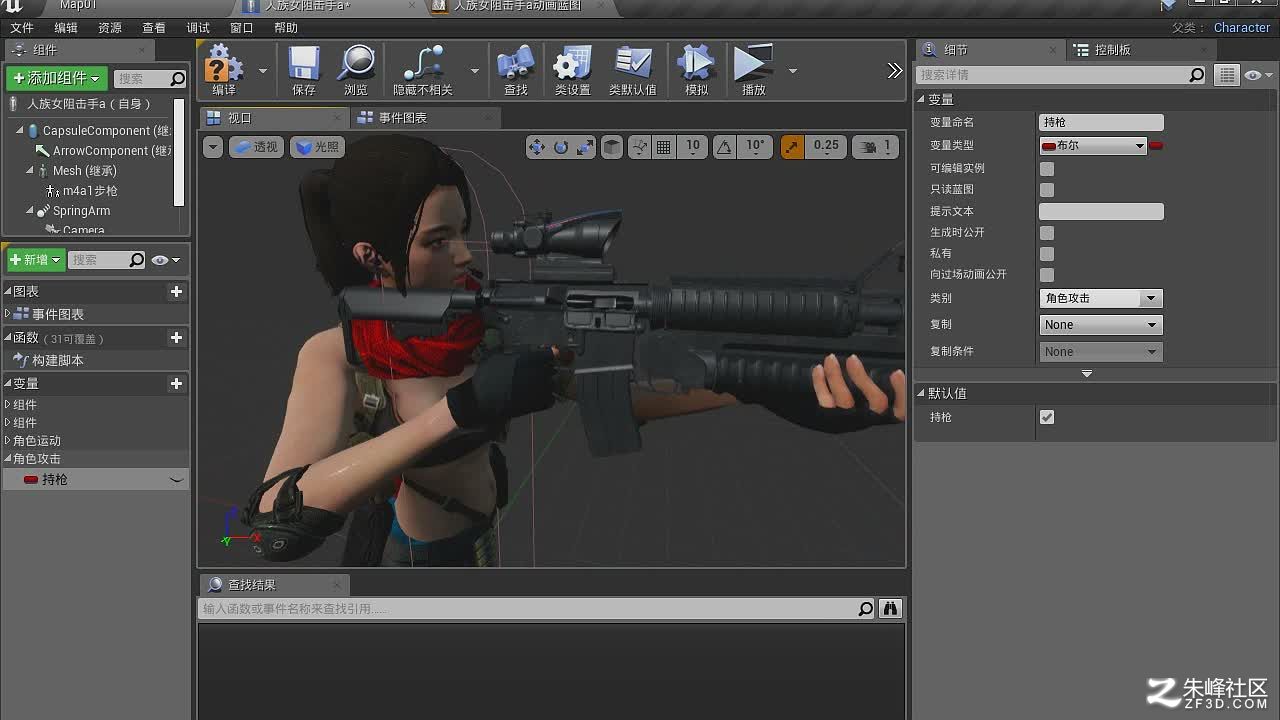Viewport: 1280px width, 720px height.
Task: Collapse CapsuleComponent tree node
Action: click(x=19, y=131)
